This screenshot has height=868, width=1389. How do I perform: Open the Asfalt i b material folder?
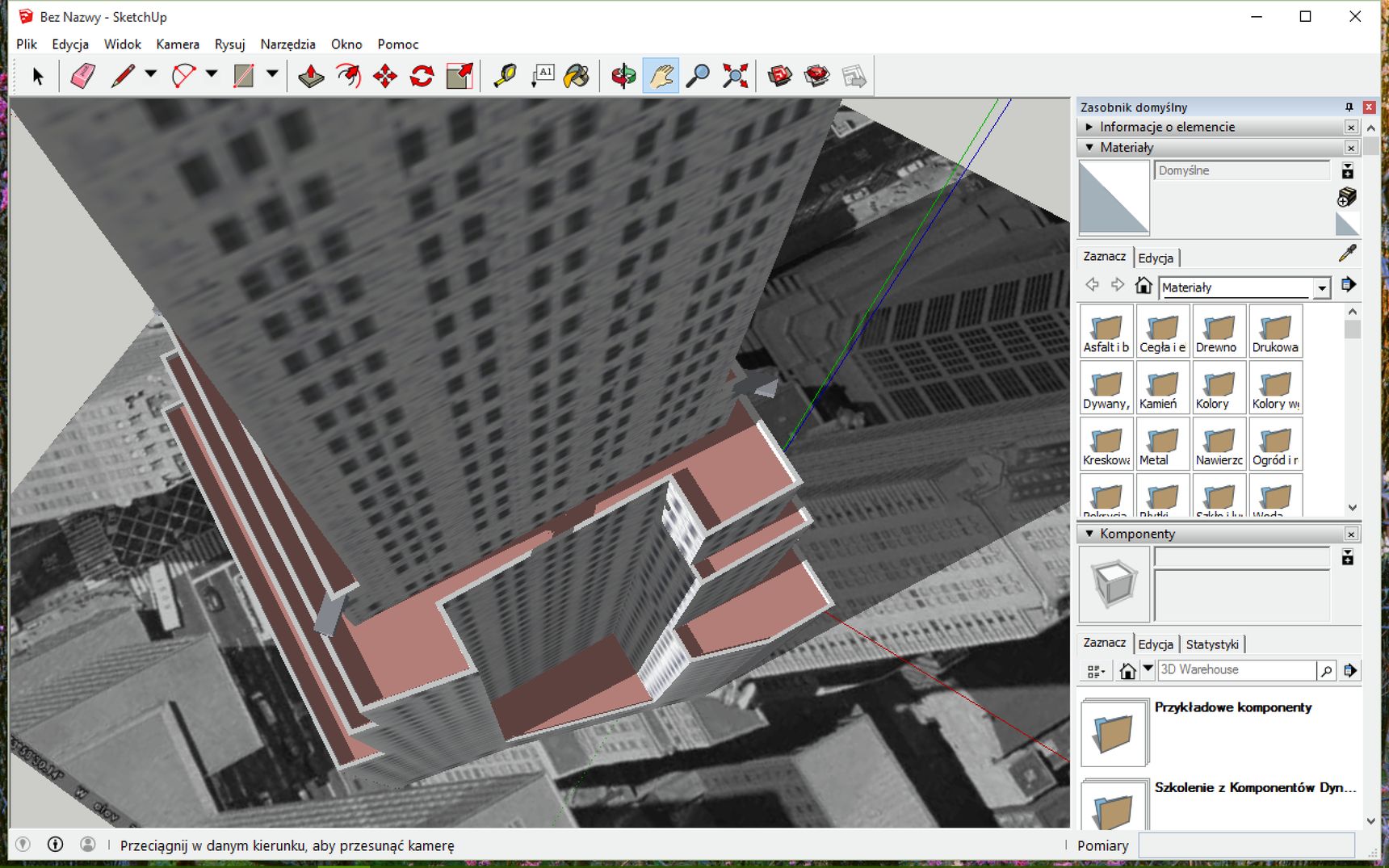1106,331
